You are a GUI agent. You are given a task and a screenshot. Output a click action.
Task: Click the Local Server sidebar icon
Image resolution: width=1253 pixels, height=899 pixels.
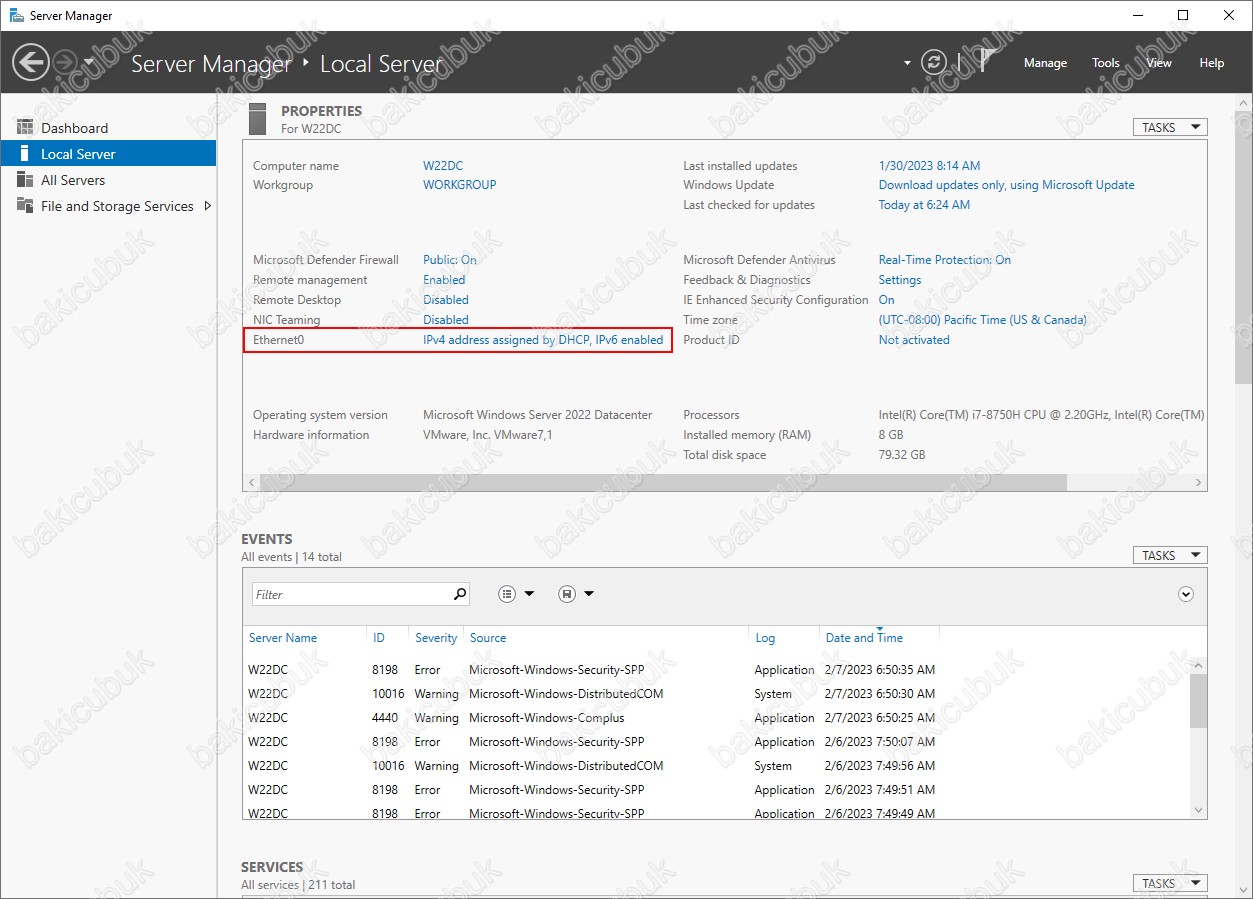click(25, 154)
